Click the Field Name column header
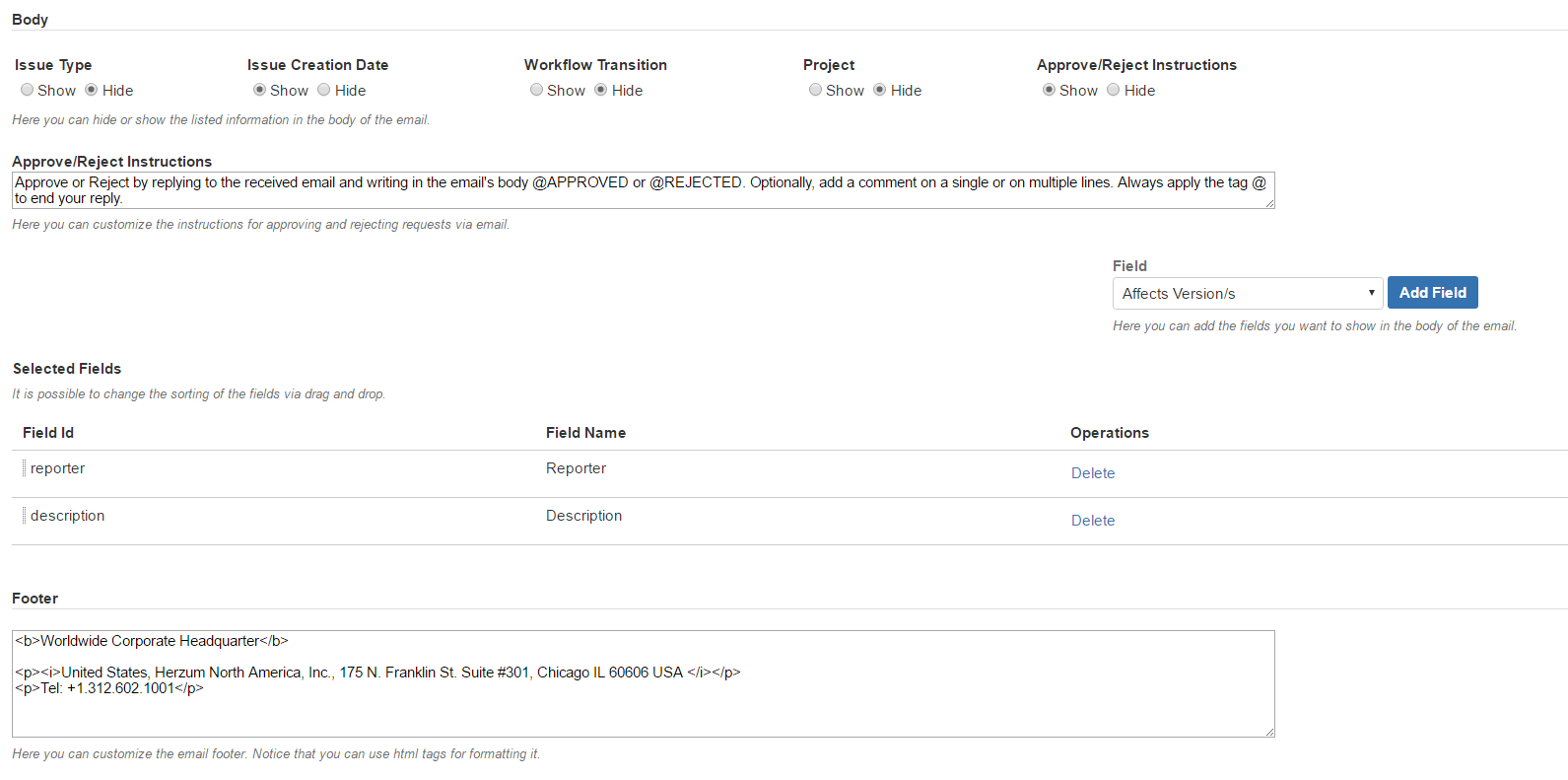This screenshot has width=1568, height=780. click(585, 433)
